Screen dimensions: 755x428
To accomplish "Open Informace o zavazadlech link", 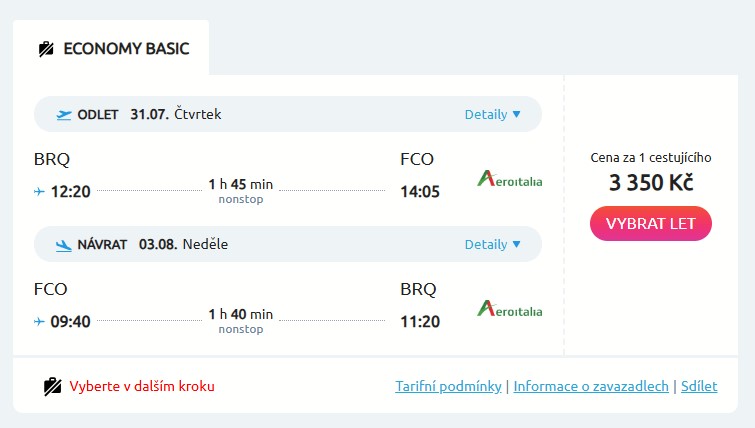I will pos(591,386).
